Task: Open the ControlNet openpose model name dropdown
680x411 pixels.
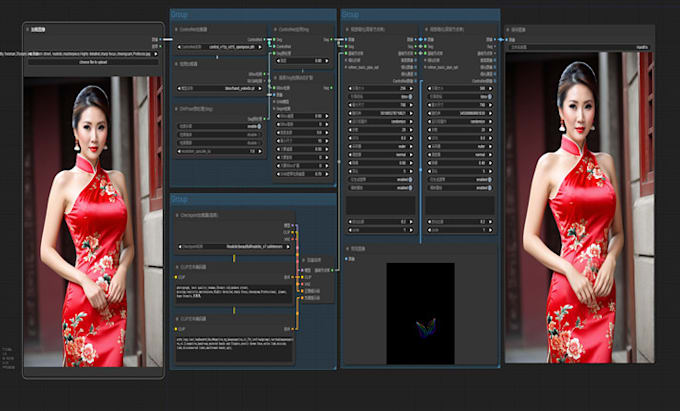Action: pyautogui.click(x=219, y=46)
